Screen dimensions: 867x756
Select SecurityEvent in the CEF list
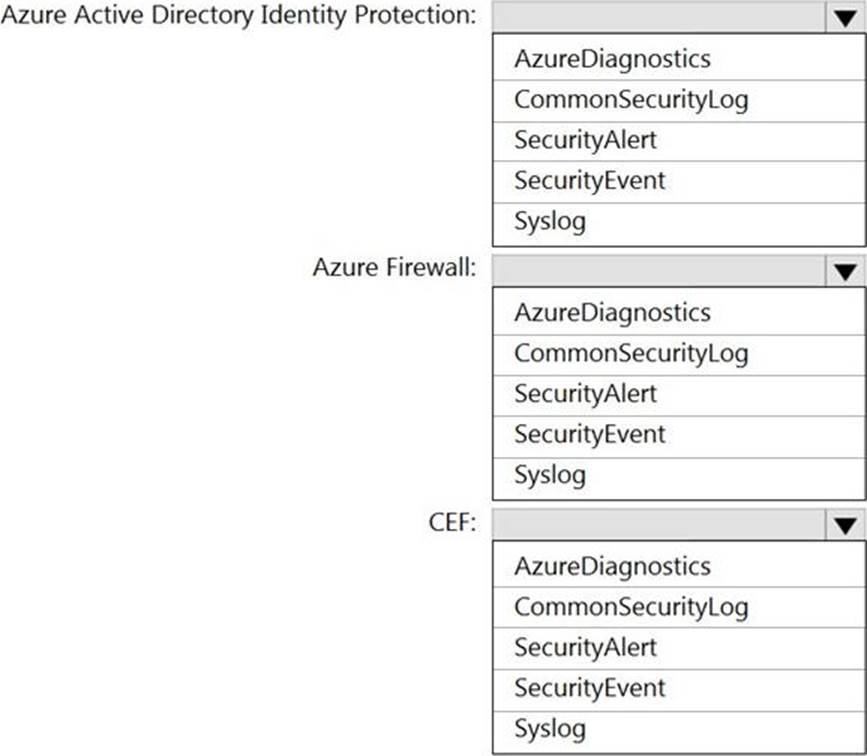tap(678, 690)
